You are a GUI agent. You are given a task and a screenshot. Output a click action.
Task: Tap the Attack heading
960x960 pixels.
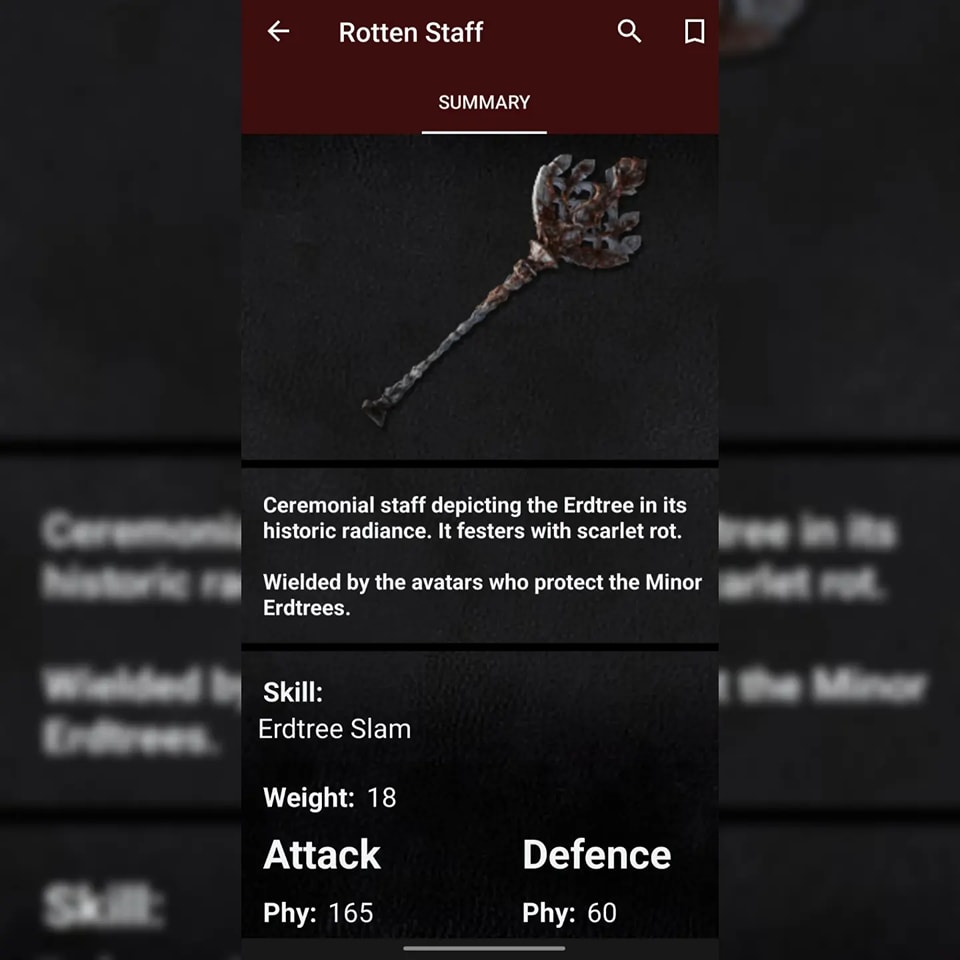click(322, 855)
